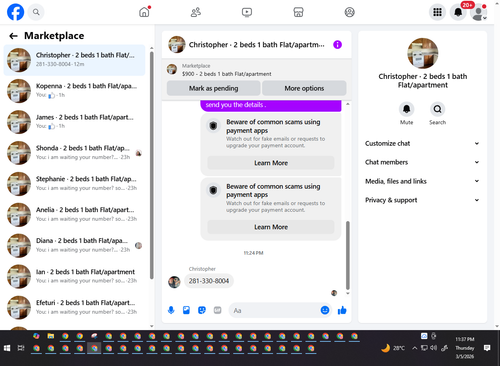Screen dimensions: 500x366
Task: Expand the Customize chat section
Action: [x=422, y=144]
